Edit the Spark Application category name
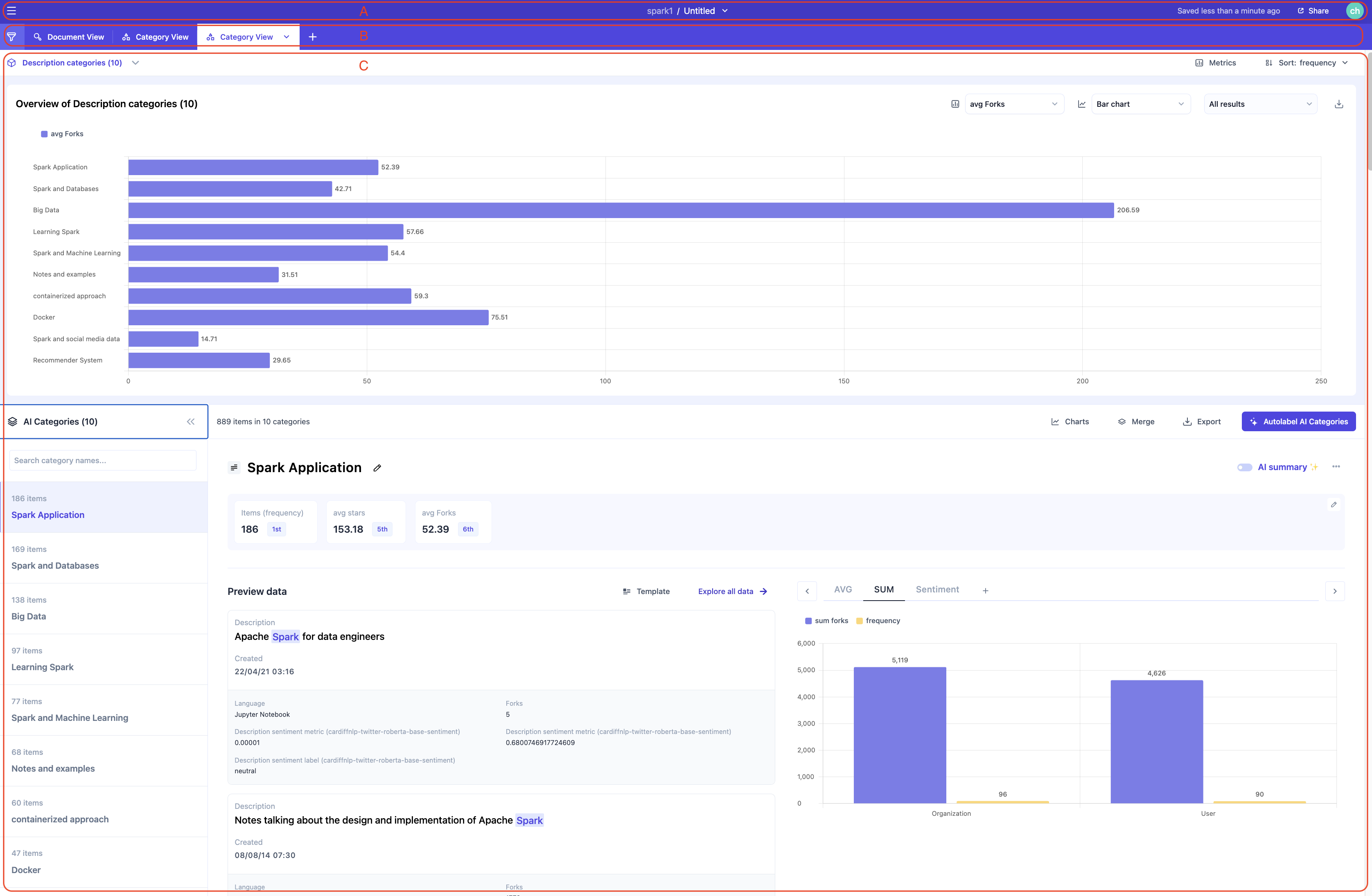Screen dimensions: 1372x896 coord(377,468)
